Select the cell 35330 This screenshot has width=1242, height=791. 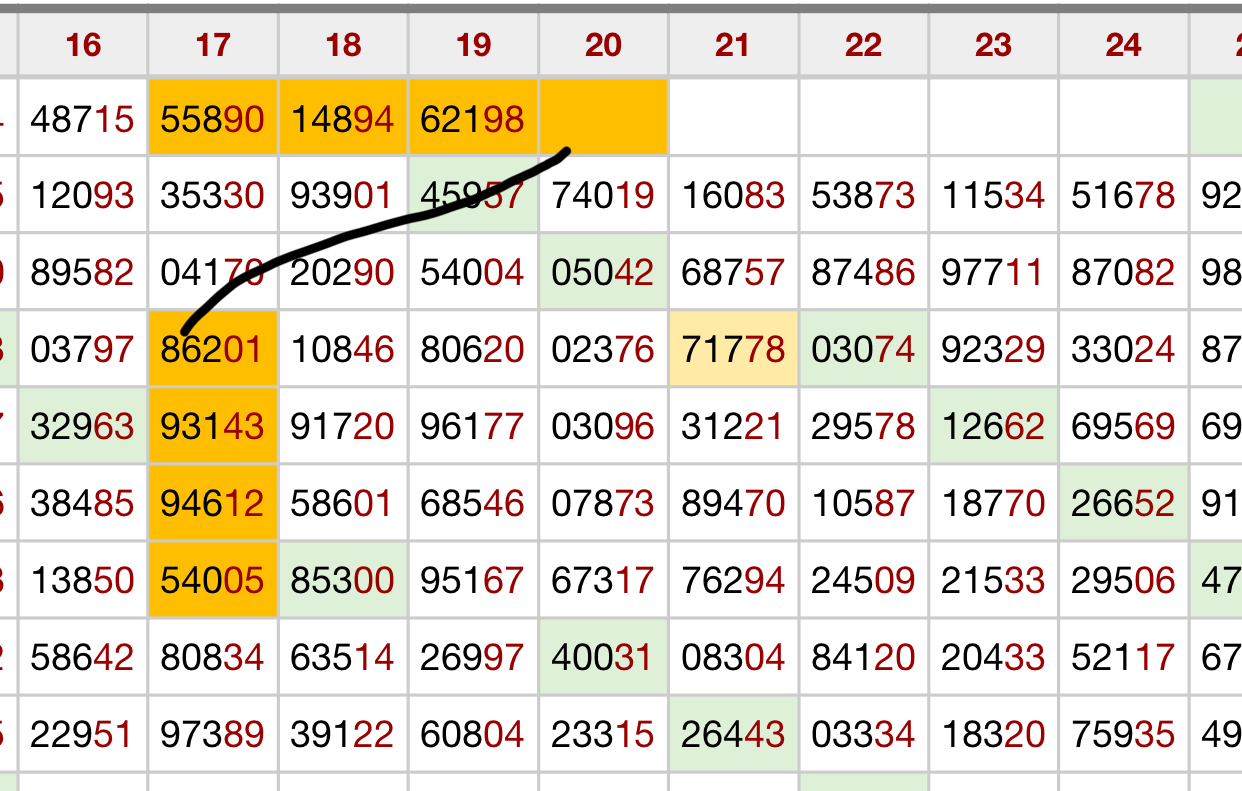213,195
